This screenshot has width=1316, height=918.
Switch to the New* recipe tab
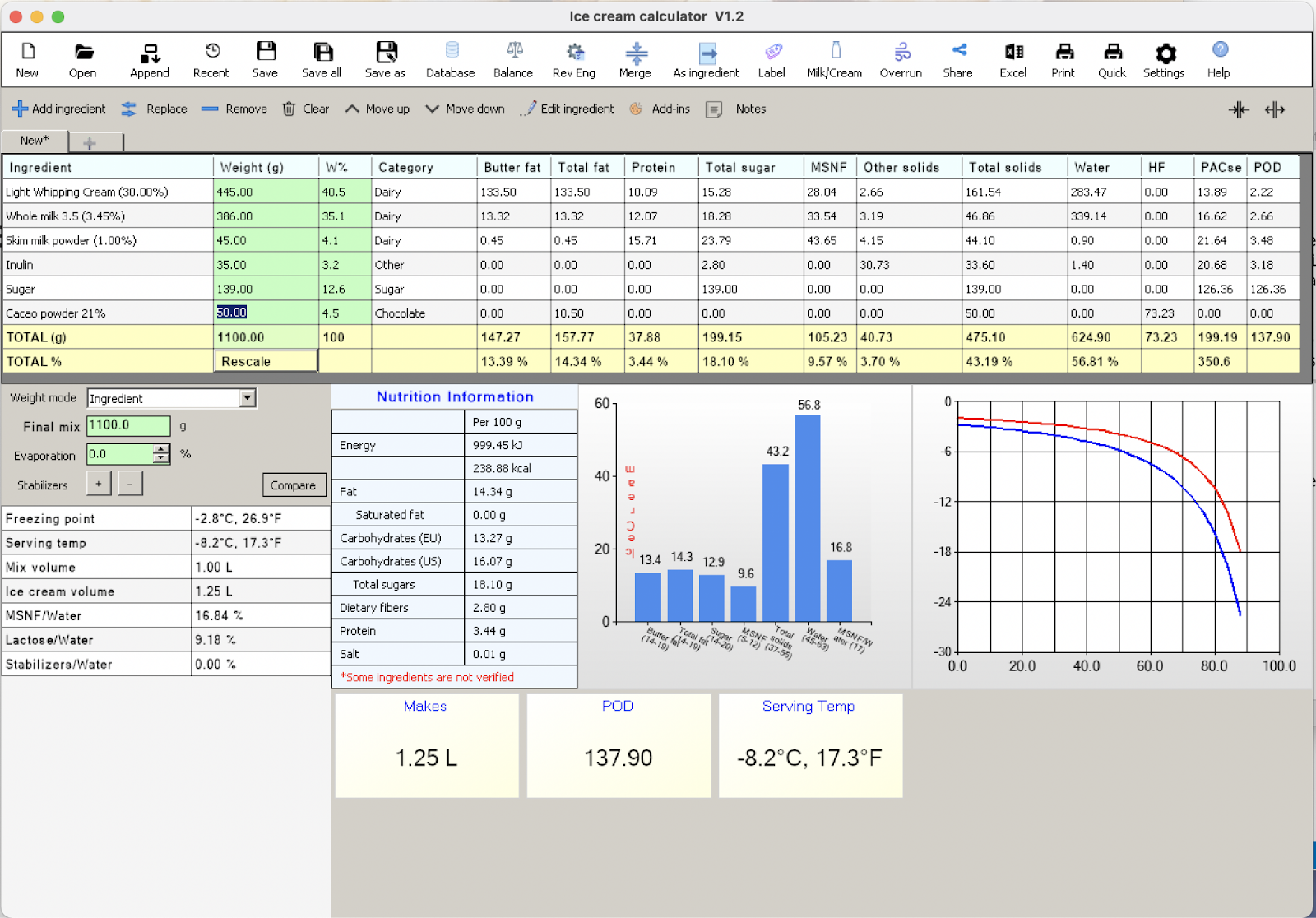click(x=35, y=141)
